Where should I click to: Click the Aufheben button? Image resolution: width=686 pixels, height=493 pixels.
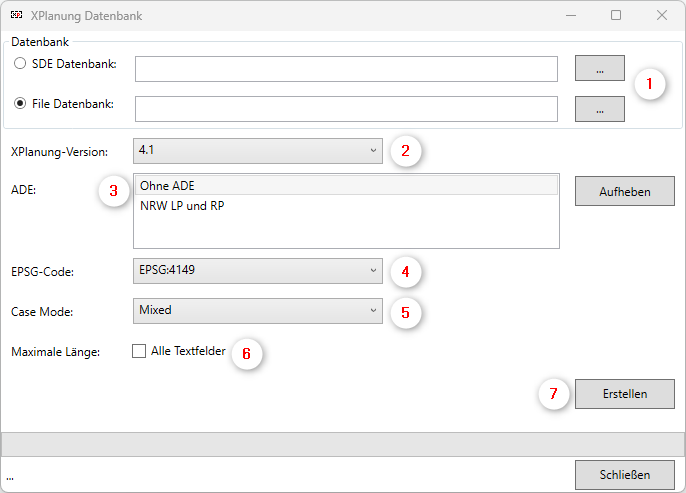coord(624,191)
